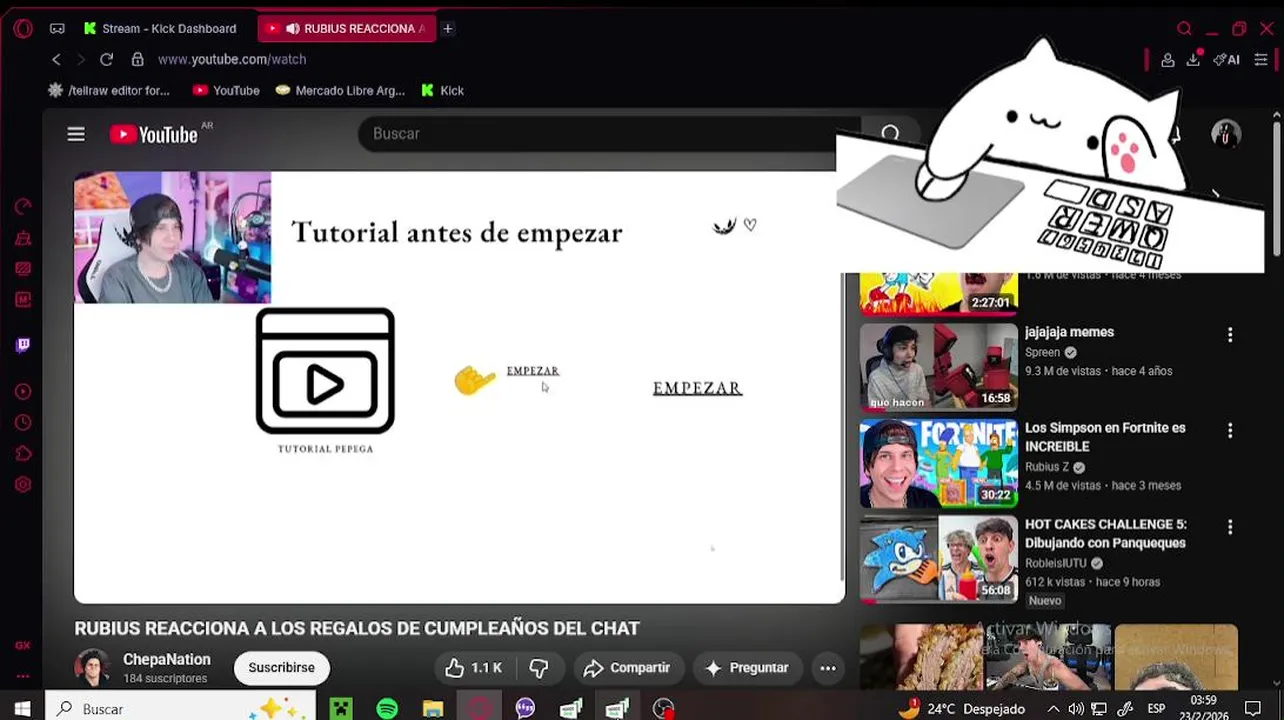Open the browser tab search magnifier icon
The width and height of the screenshot is (1284, 720).
click(x=1184, y=28)
